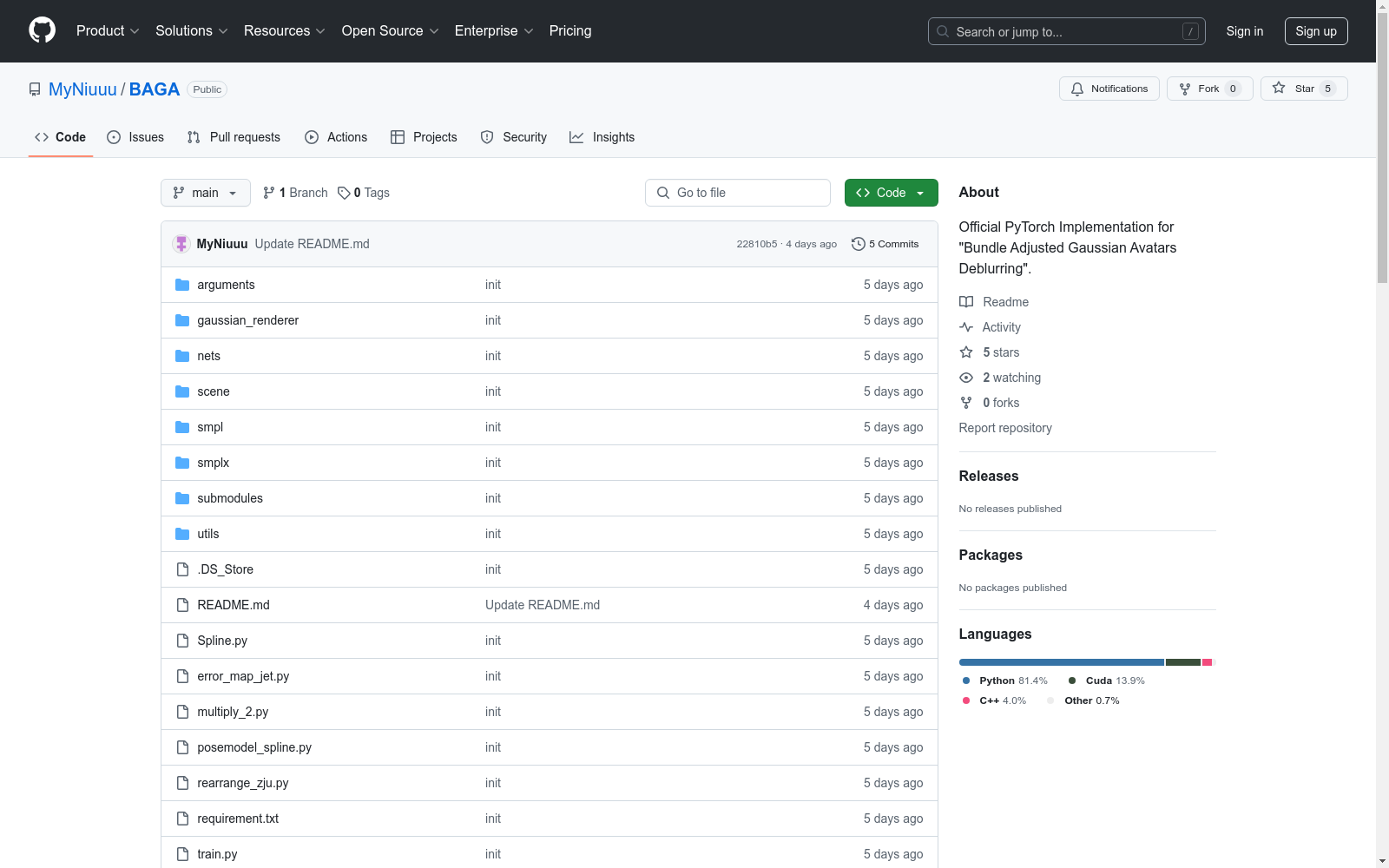This screenshot has height=868, width=1389.
Task: Expand the Resources menu
Action: tap(285, 31)
